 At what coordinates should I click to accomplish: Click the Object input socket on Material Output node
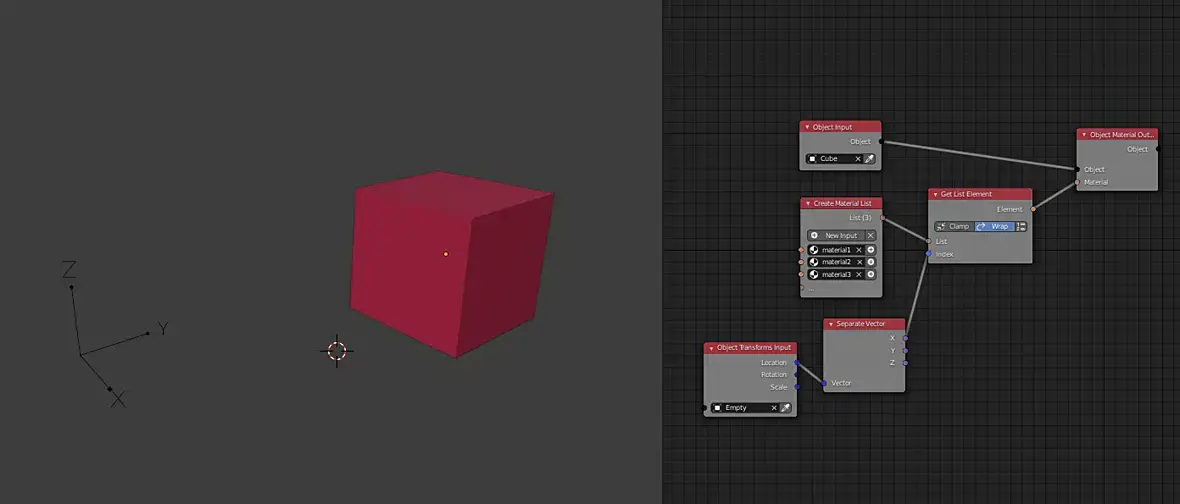click(1078, 169)
